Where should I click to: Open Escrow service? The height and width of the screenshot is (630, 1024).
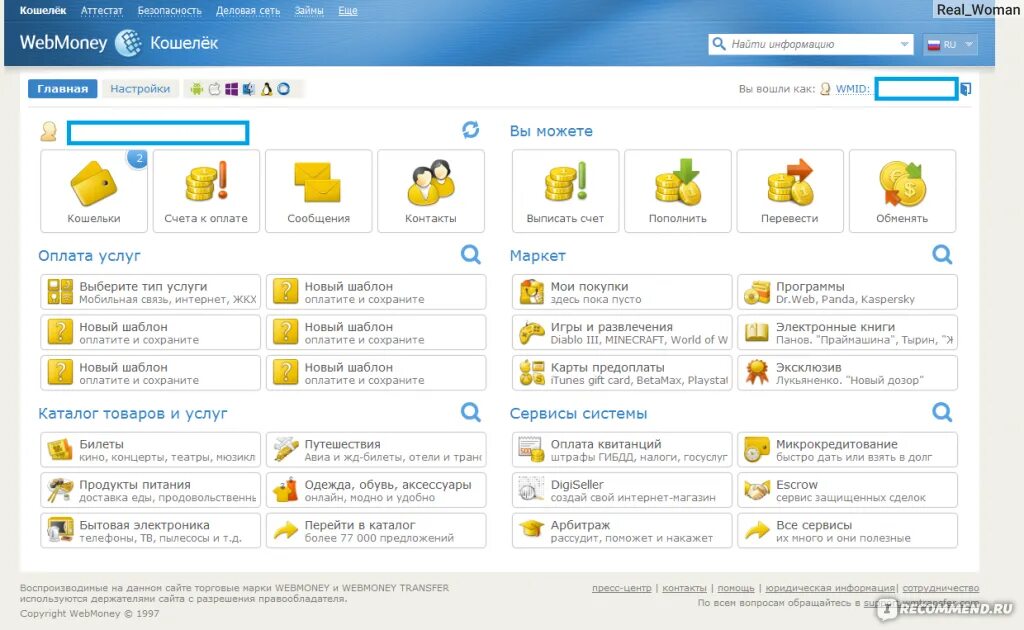[x=848, y=490]
